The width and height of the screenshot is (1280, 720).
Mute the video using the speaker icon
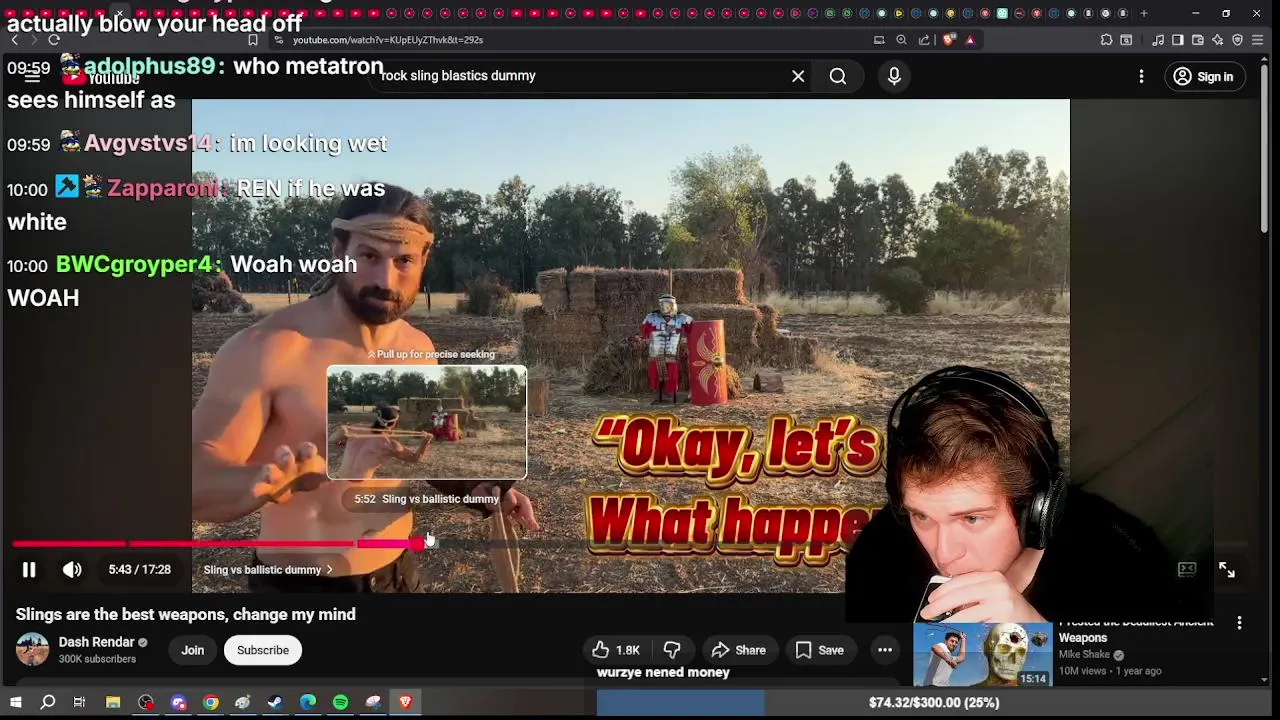click(72, 570)
